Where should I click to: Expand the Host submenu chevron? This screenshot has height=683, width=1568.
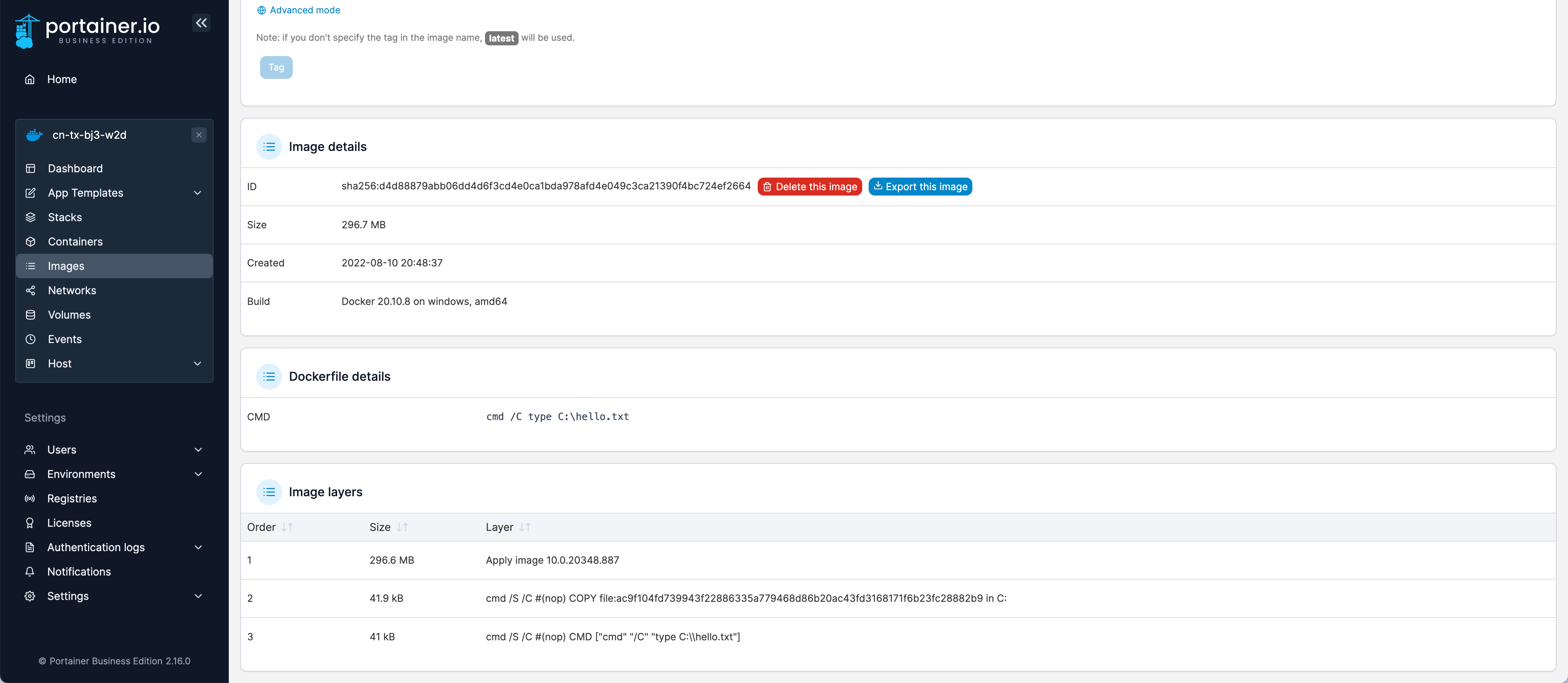click(197, 363)
